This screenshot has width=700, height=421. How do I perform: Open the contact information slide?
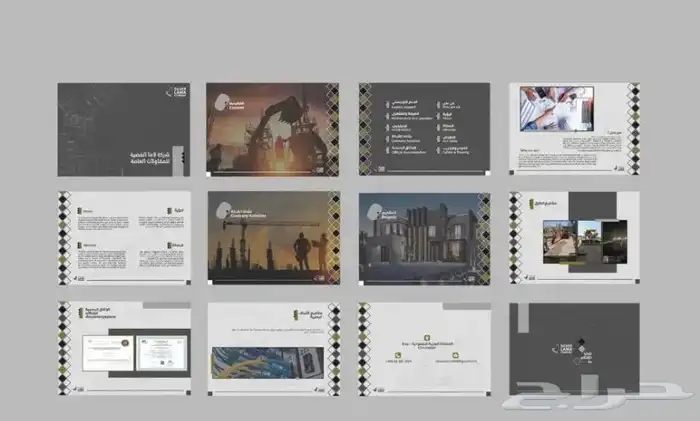(425, 350)
